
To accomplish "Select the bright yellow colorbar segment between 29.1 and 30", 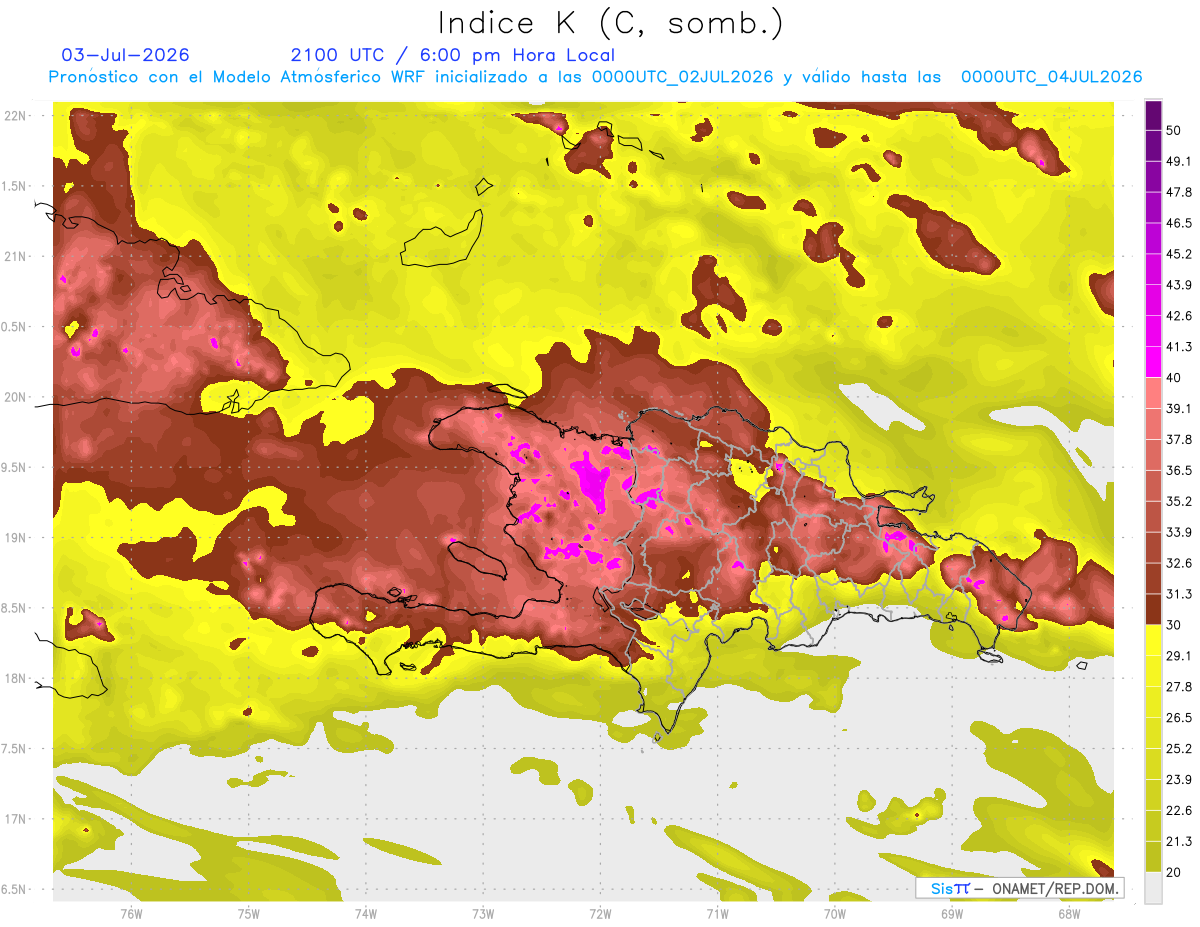I will (x=1153, y=640).
